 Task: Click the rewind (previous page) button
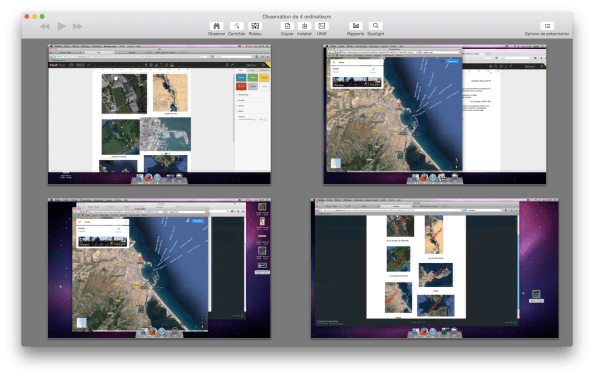point(45,27)
